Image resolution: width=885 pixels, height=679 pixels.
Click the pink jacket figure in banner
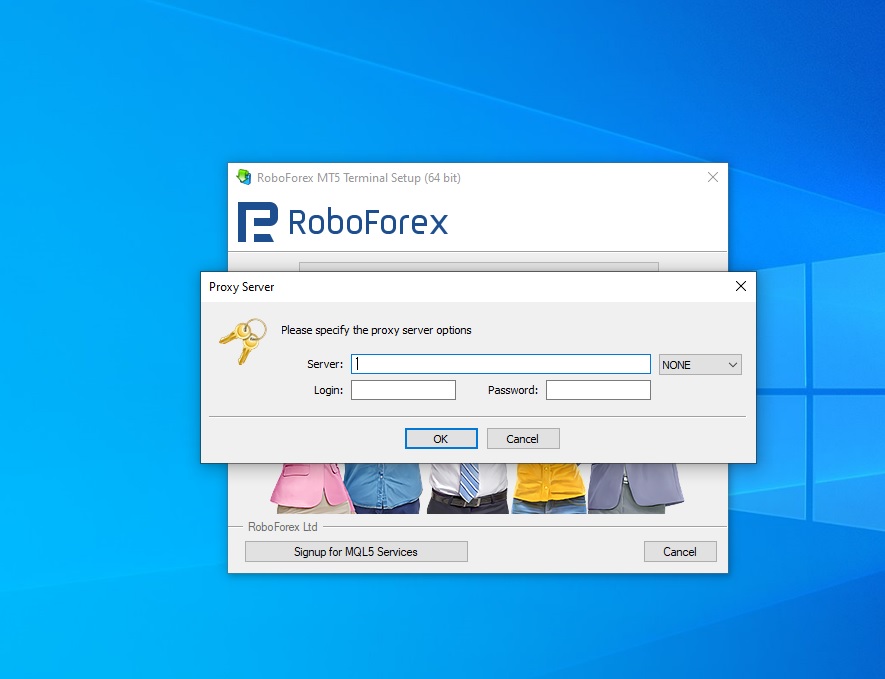point(312,488)
